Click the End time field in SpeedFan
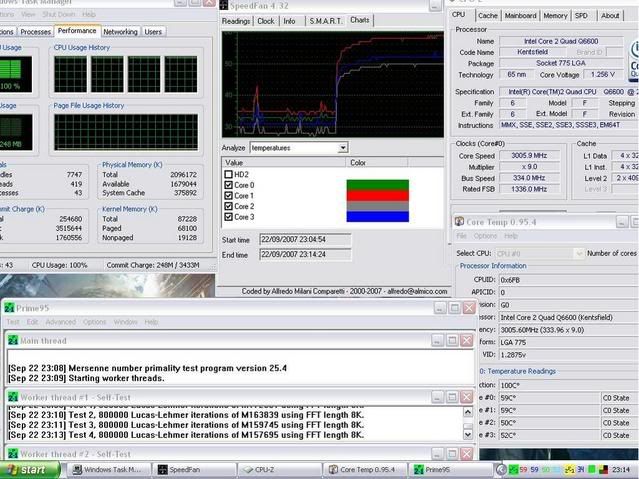Image resolution: width=639 pixels, height=479 pixels. tap(305, 255)
